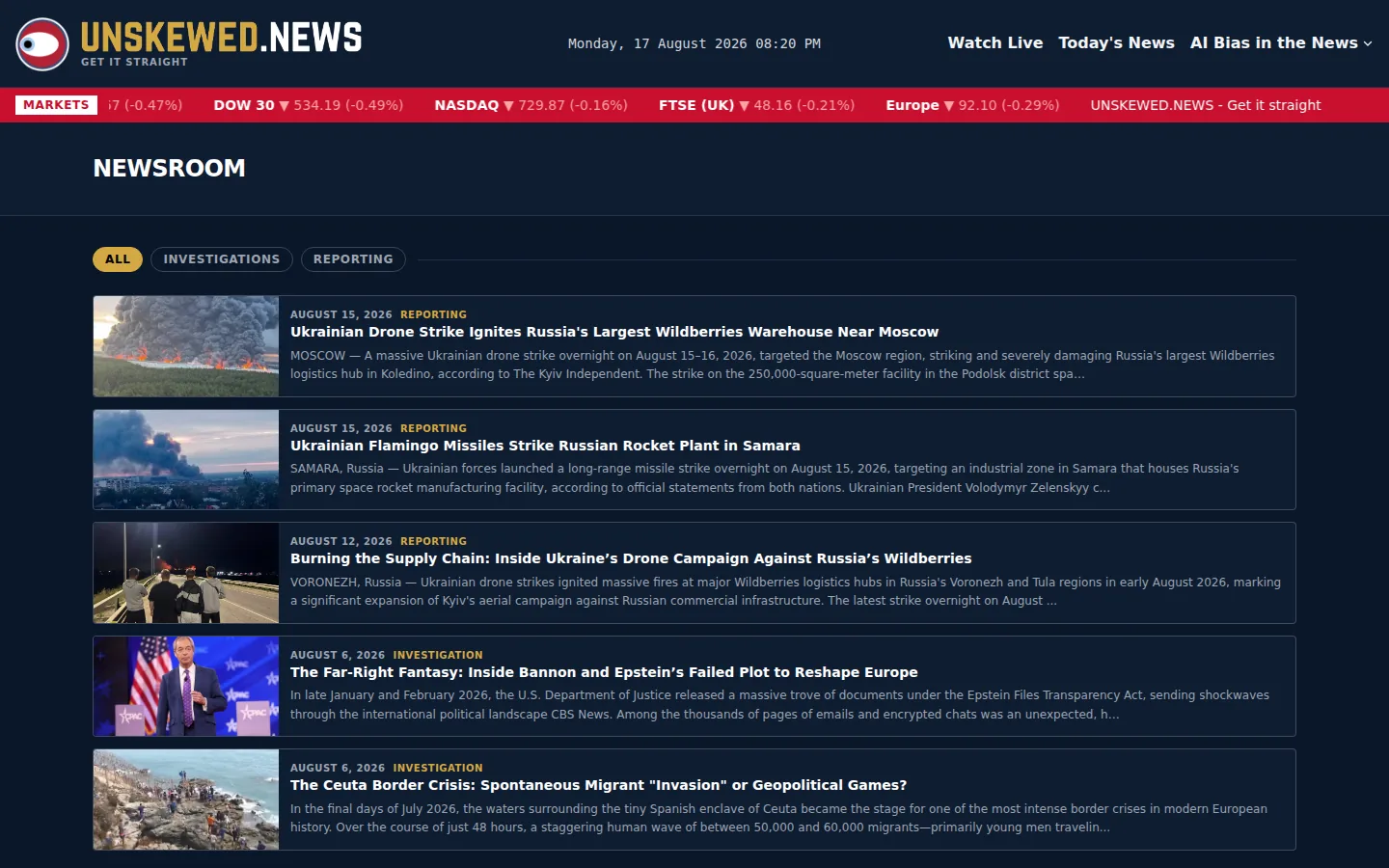Expand the AI Bias in the News menu
This screenshot has width=1389, height=868.
coord(1281,42)
